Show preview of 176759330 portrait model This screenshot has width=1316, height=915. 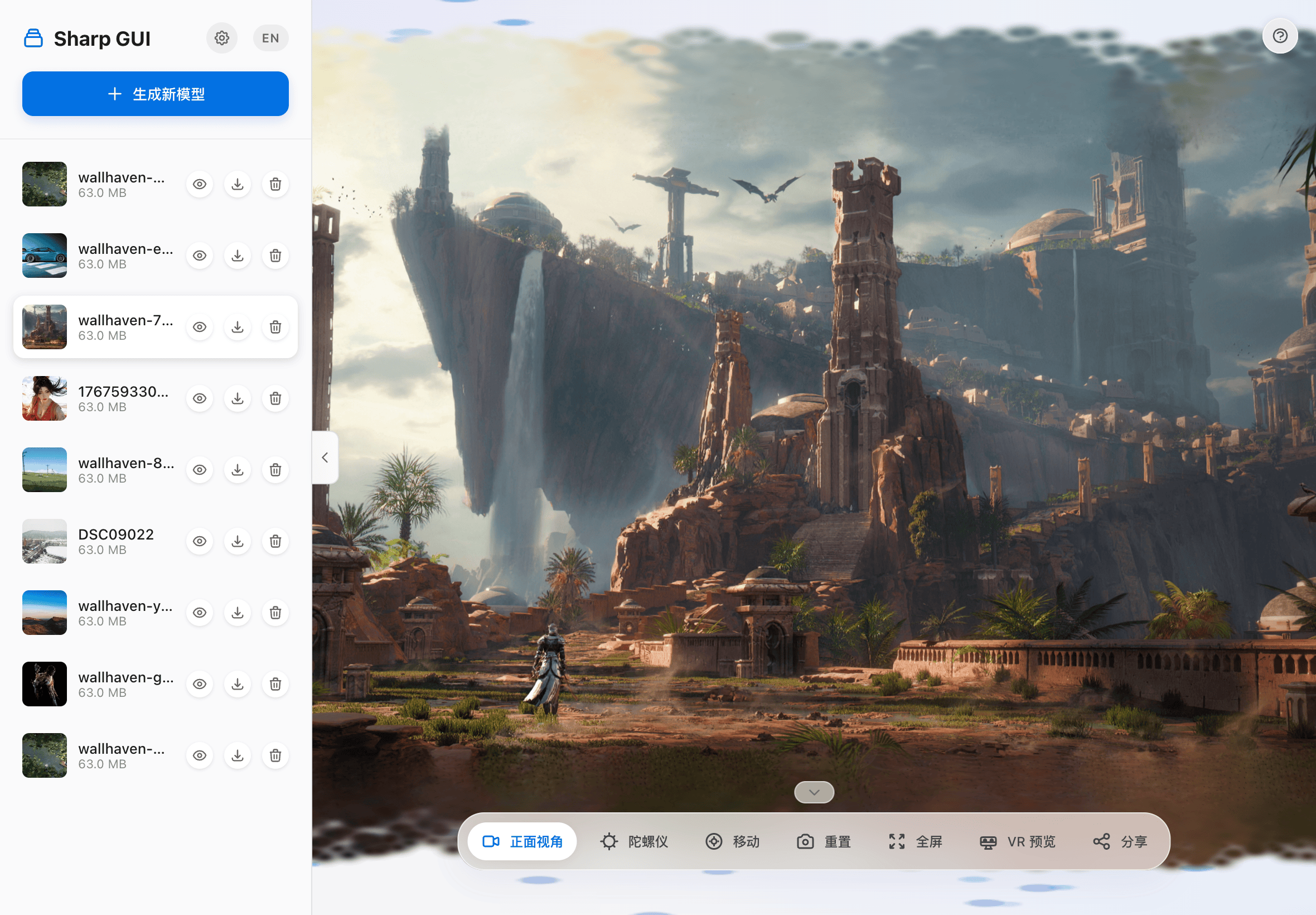[x=200, y=398]
